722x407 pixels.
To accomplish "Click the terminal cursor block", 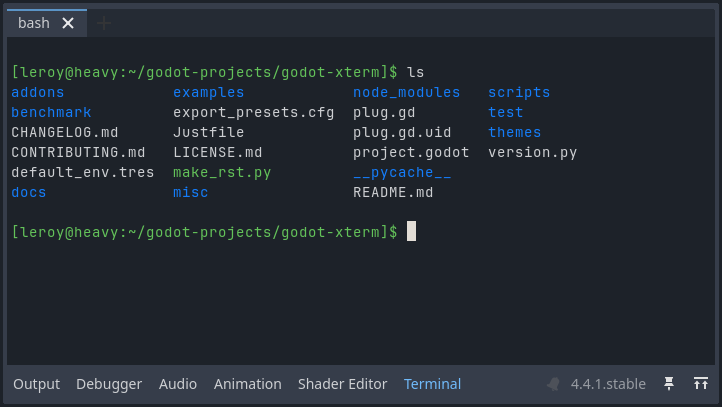I will (411, 231).
